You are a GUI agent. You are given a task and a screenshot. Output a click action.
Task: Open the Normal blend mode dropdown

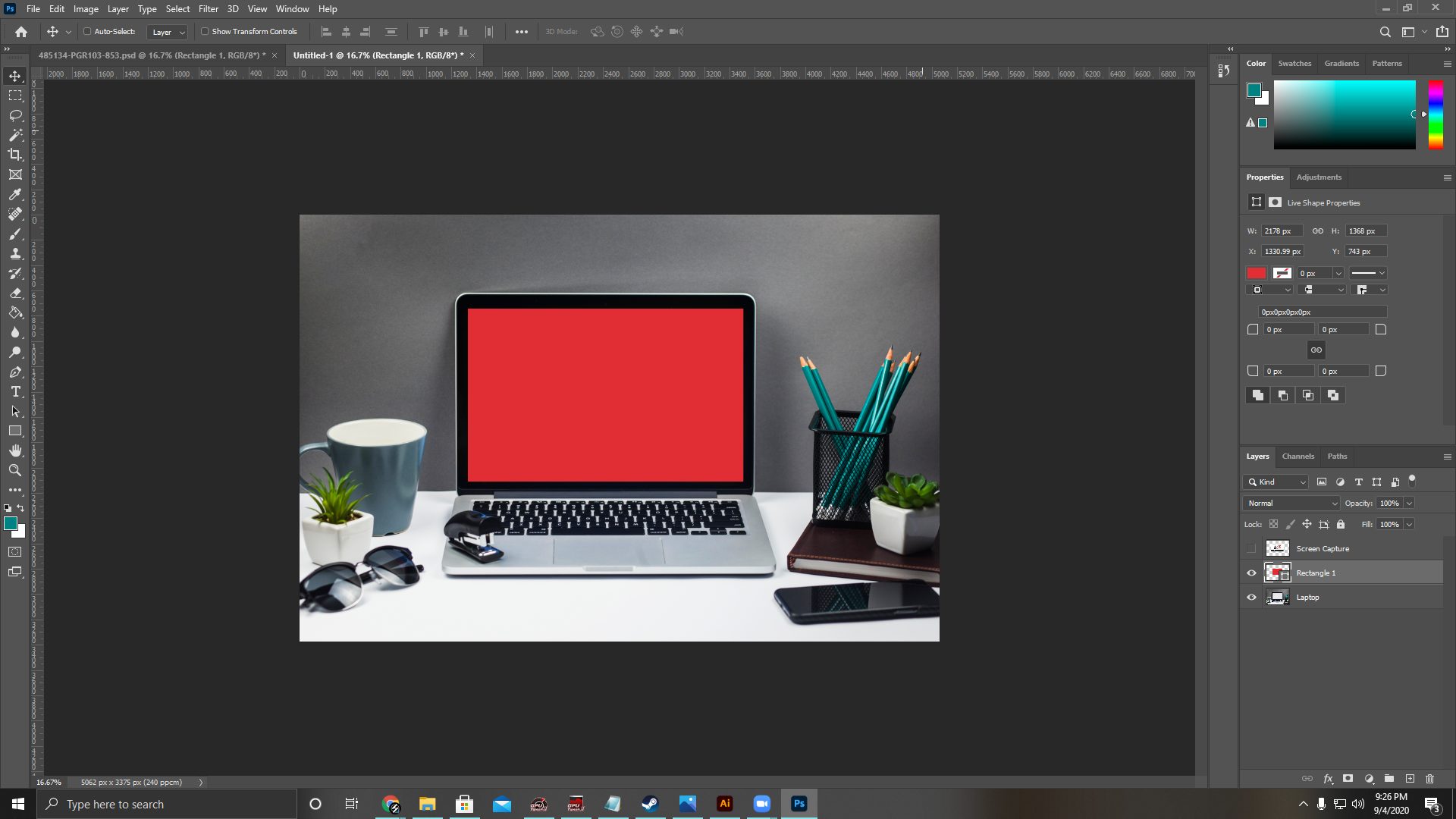(x=1291, y=504)
